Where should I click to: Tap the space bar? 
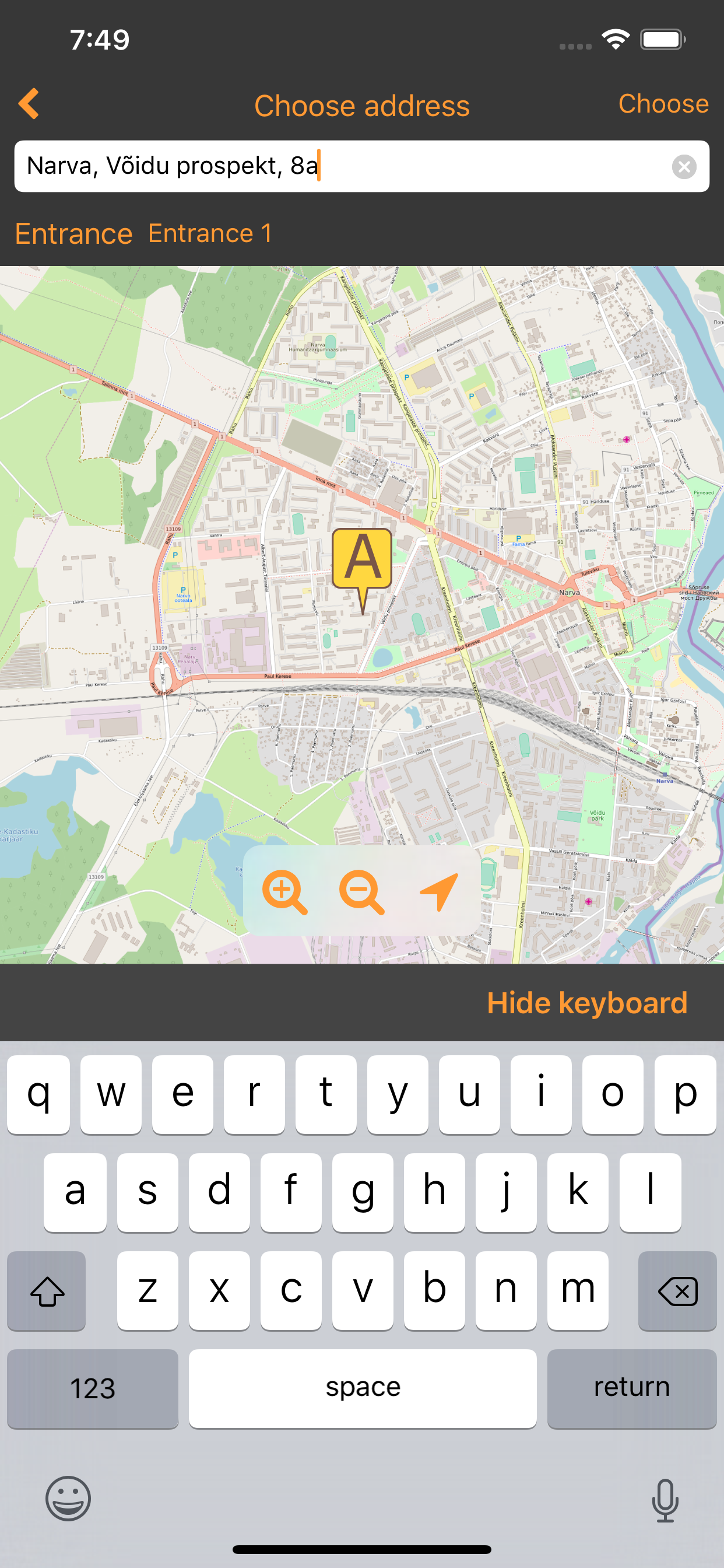click(x=363, y=1388)
